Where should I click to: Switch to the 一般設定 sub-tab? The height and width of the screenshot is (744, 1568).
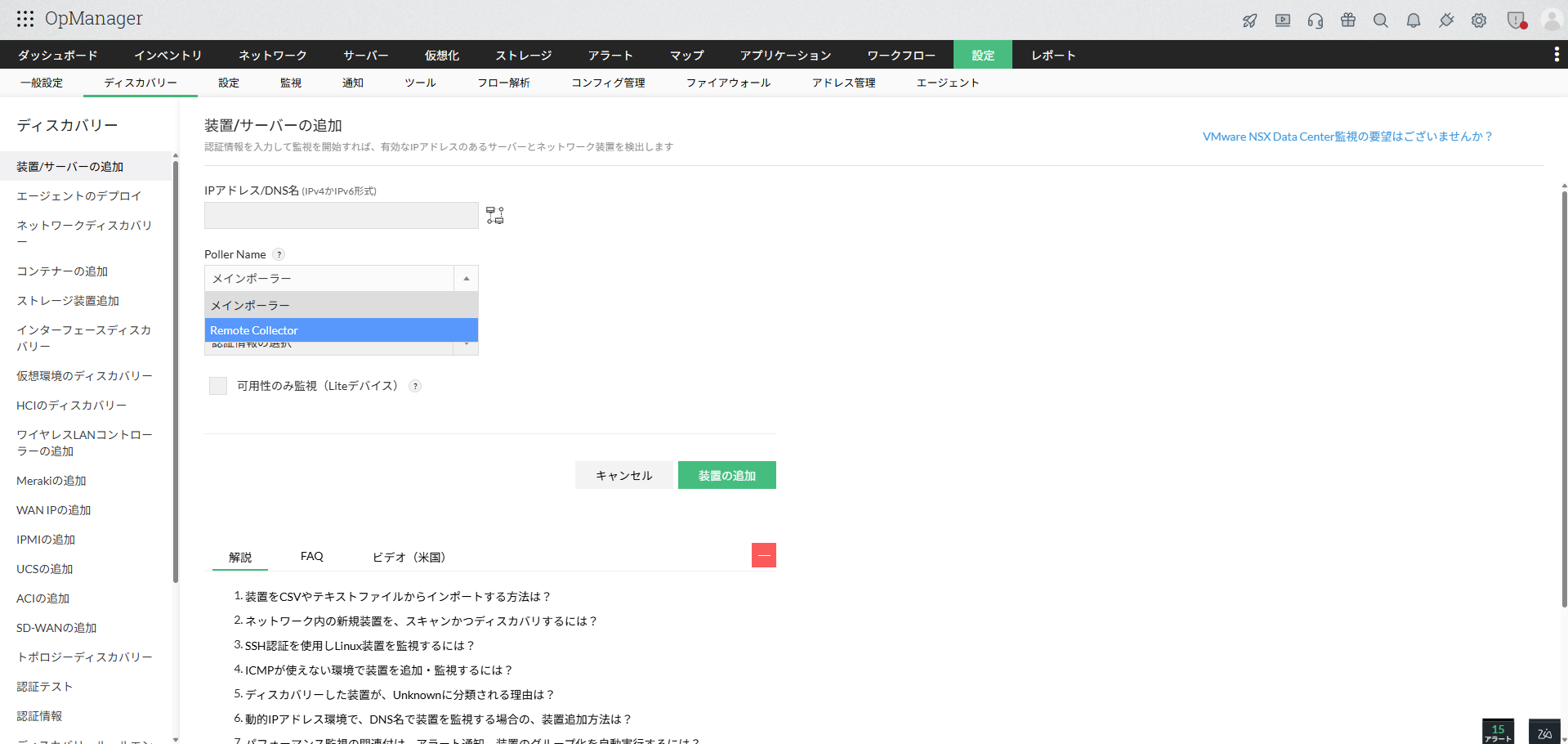pos(42,83)
